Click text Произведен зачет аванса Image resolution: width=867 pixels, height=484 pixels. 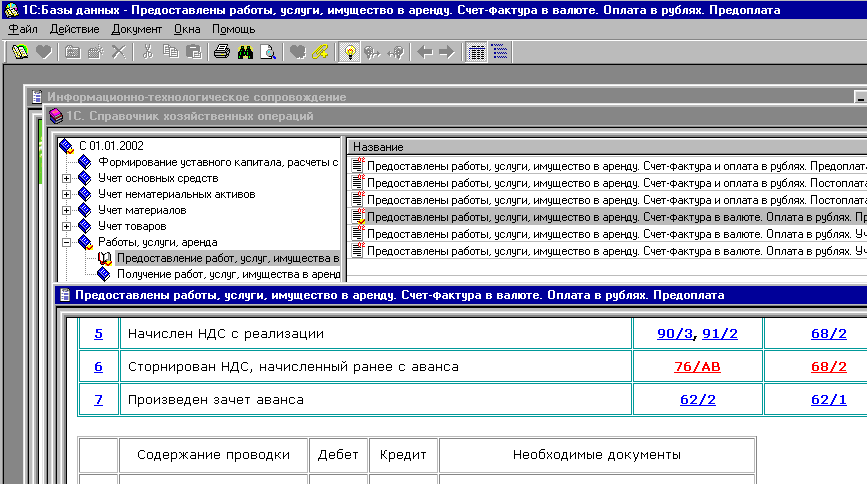tap(216, 399)
